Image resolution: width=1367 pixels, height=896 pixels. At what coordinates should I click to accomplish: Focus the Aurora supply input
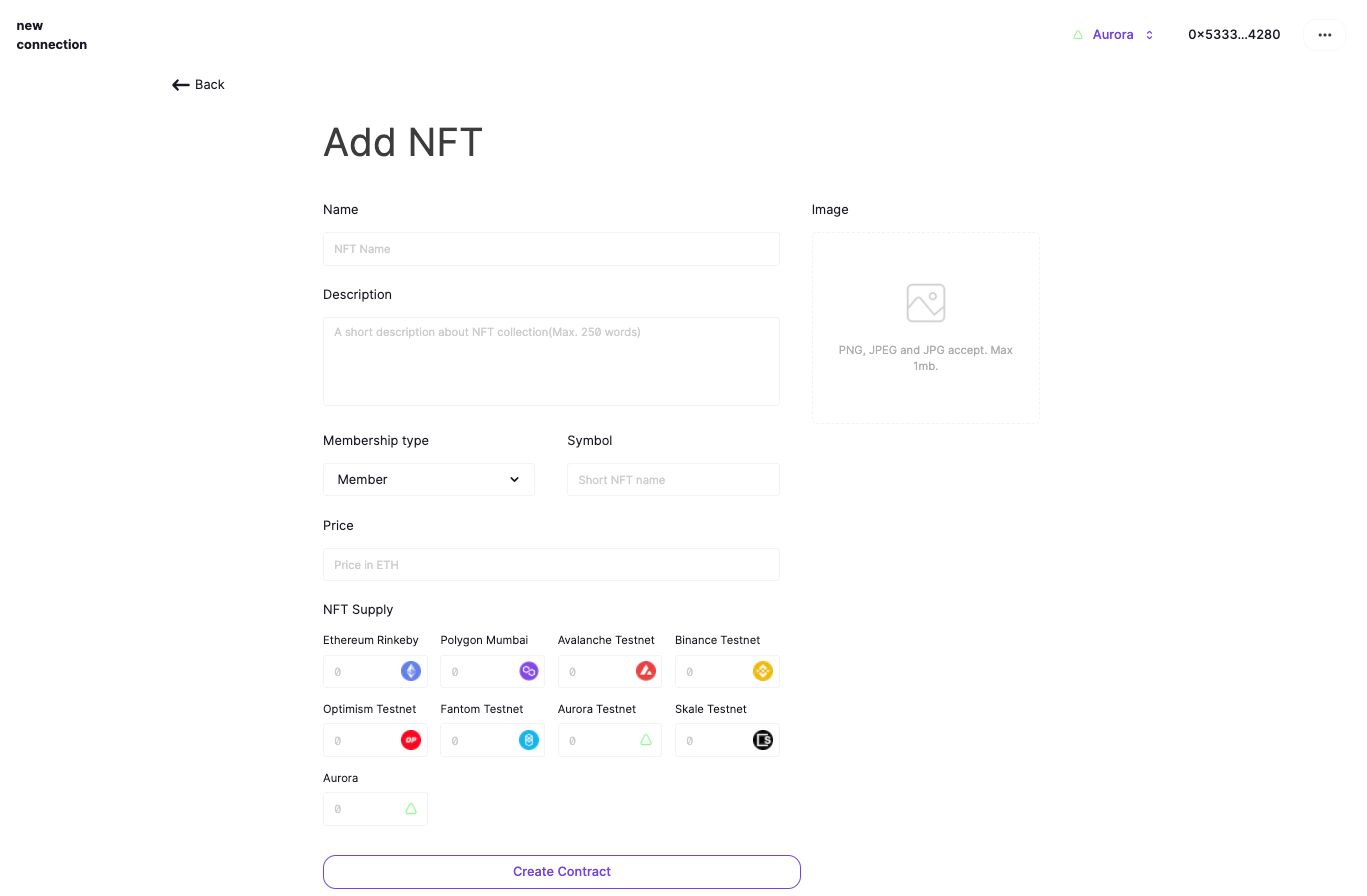[x=375, y=809]
